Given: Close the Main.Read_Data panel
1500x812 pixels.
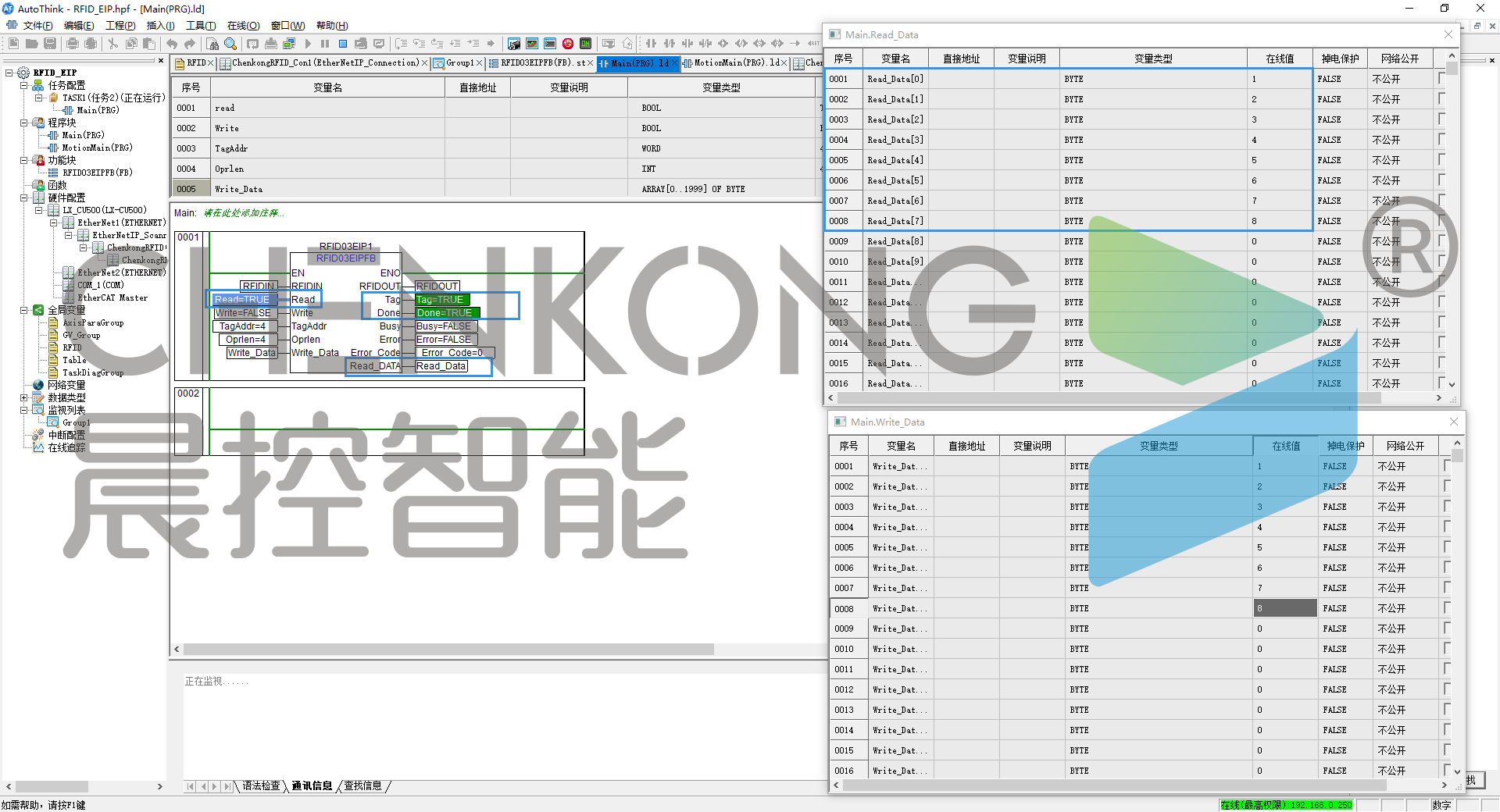Looking at the screenshot, I should (1448, 34).
